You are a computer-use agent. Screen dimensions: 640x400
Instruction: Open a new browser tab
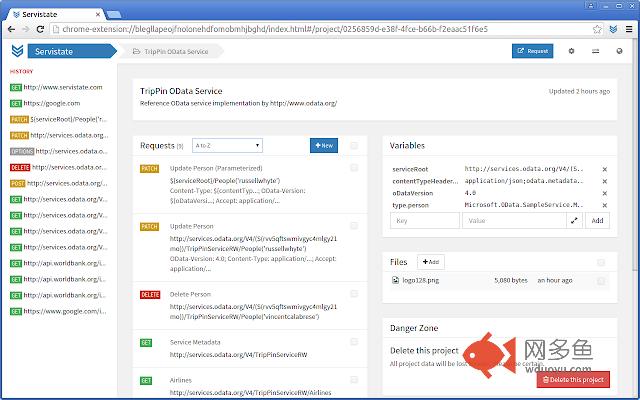click(114, 14)
